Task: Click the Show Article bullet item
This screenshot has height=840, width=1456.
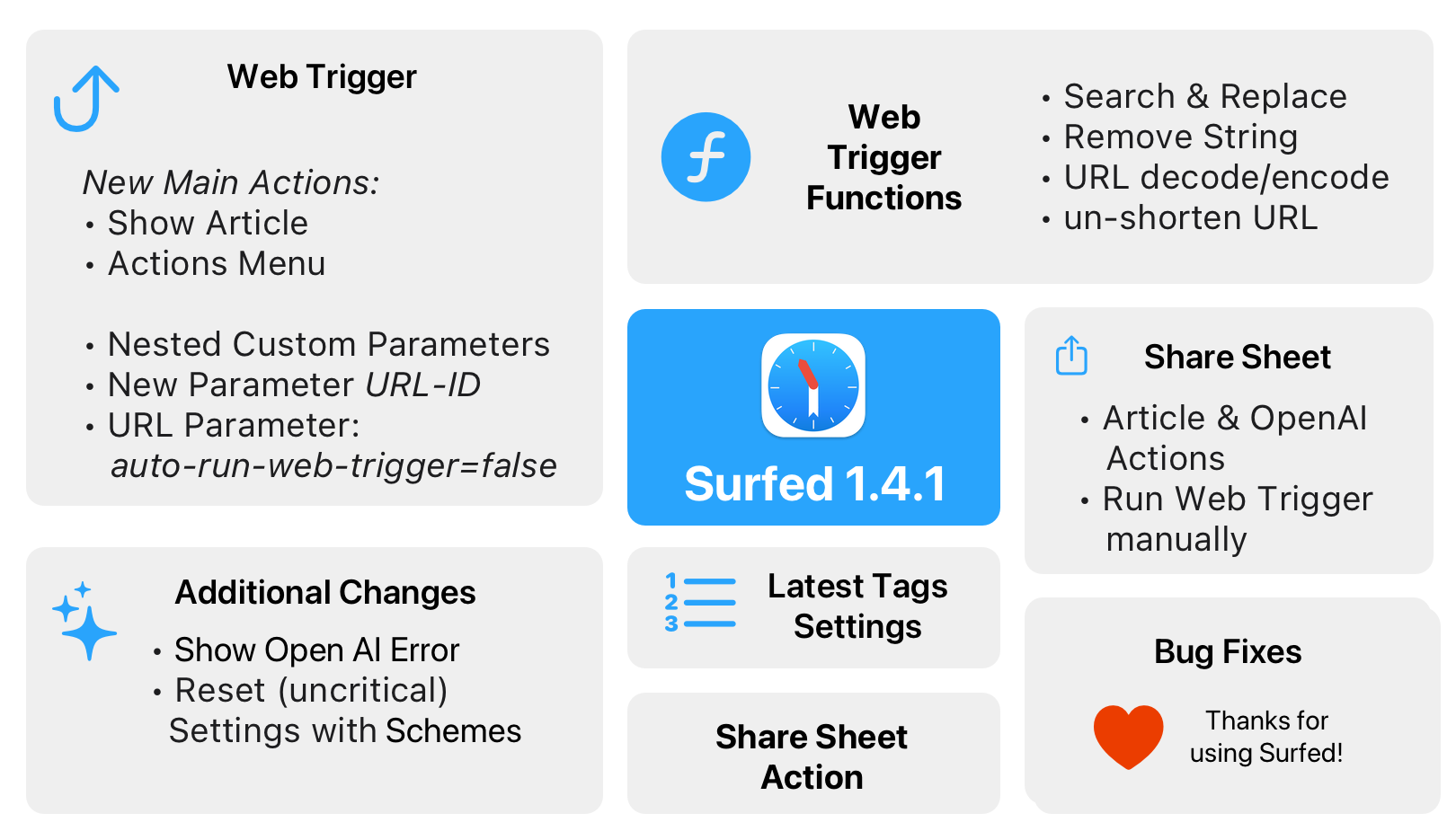Action: click(208, 223)
